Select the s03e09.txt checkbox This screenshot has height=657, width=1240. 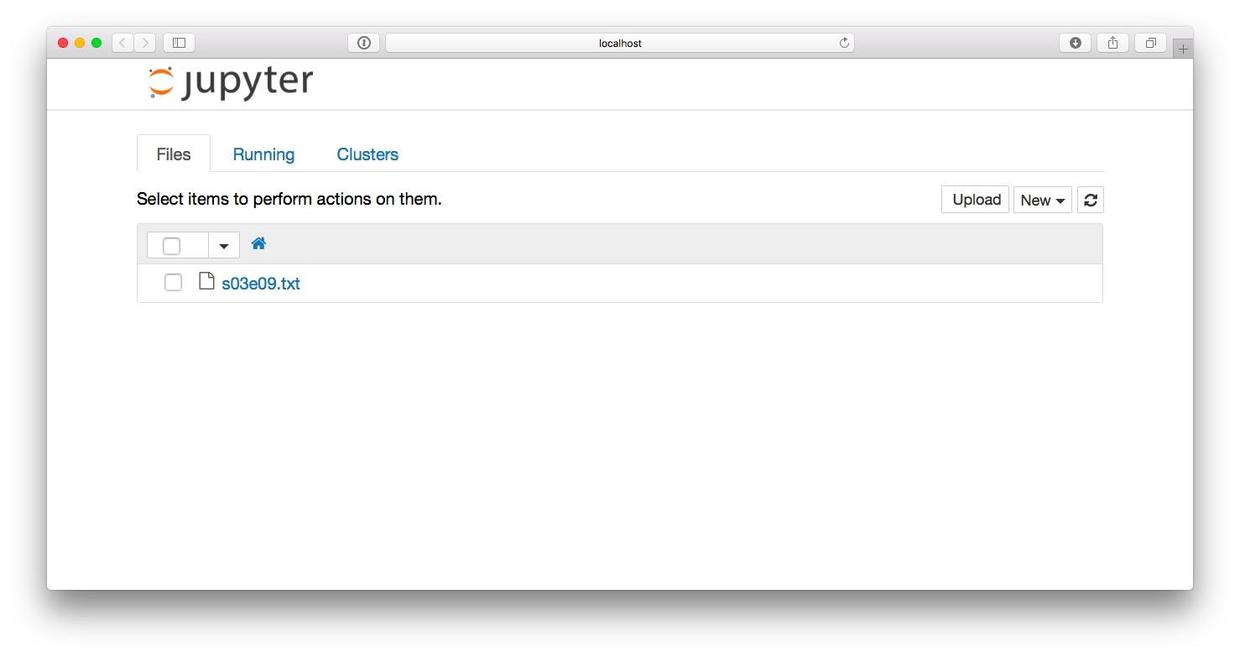pos(173,283)
